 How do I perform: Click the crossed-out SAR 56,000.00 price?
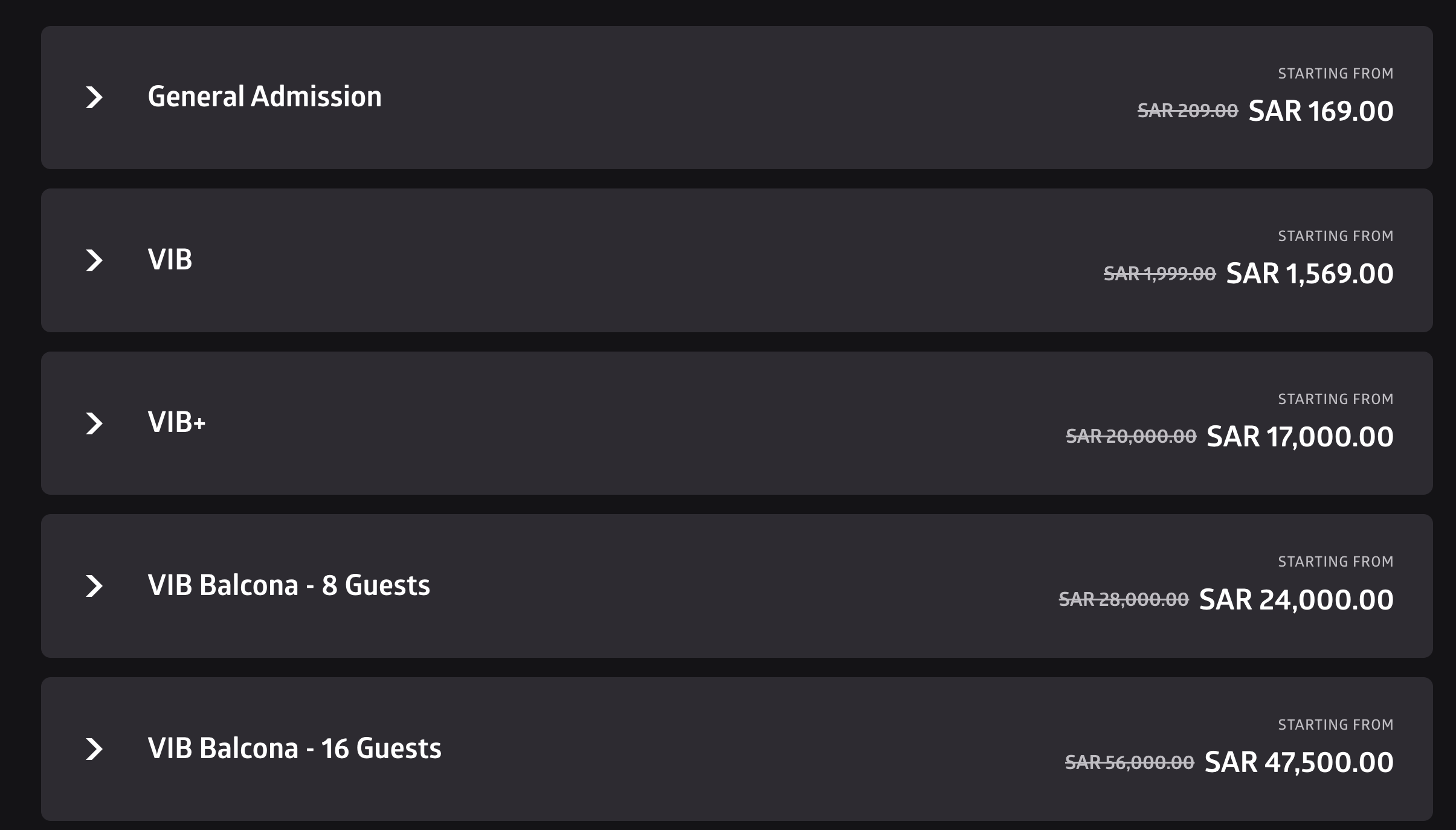(1129, 763)
